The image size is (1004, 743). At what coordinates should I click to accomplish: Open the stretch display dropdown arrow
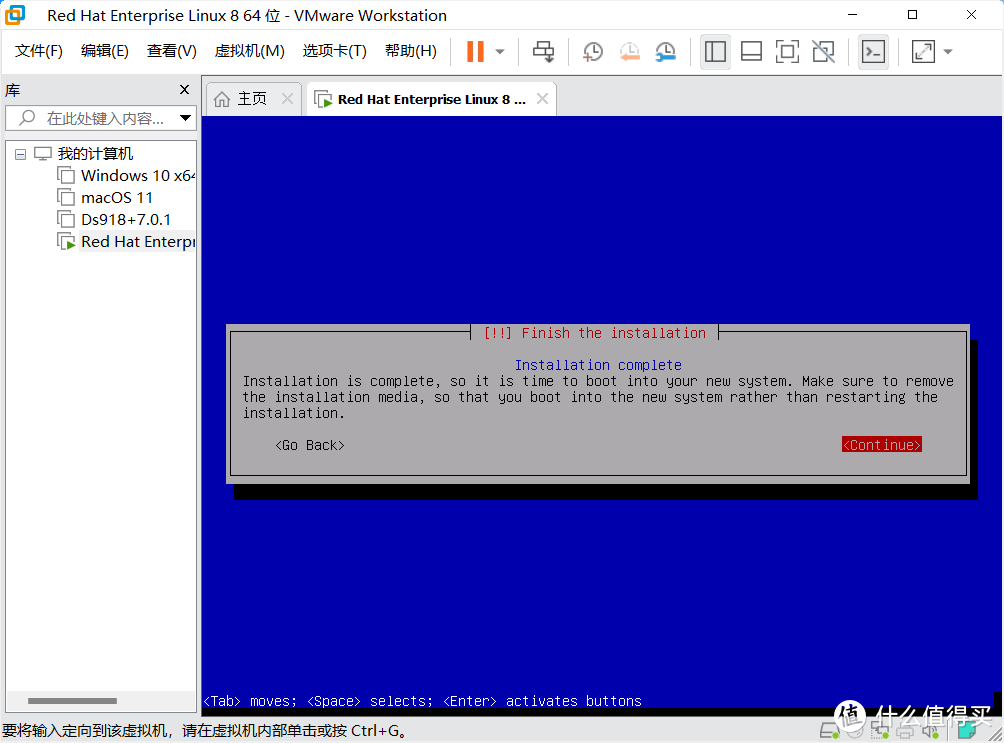click(948, 52)
